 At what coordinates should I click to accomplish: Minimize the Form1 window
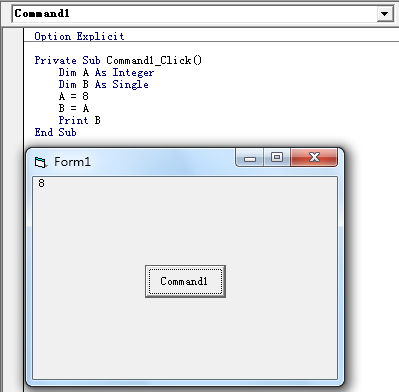click(250, 158)
